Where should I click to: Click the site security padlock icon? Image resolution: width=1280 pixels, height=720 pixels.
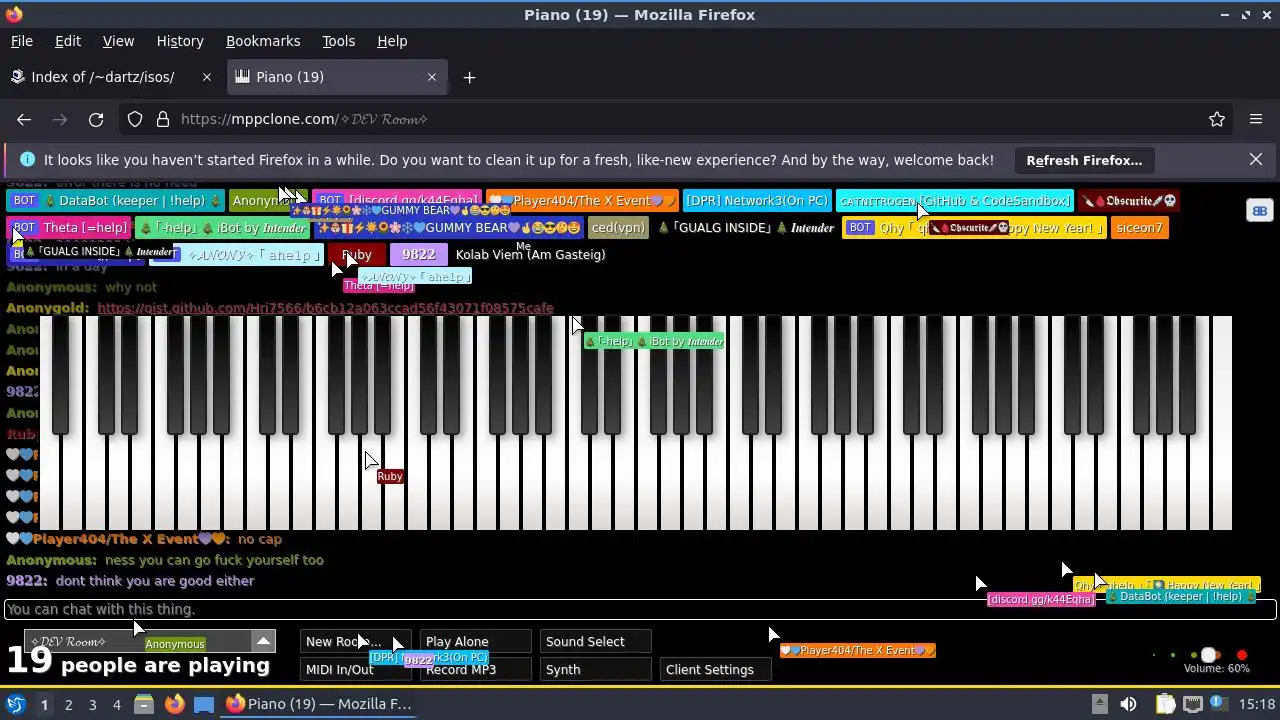click(x=162, y=119)
